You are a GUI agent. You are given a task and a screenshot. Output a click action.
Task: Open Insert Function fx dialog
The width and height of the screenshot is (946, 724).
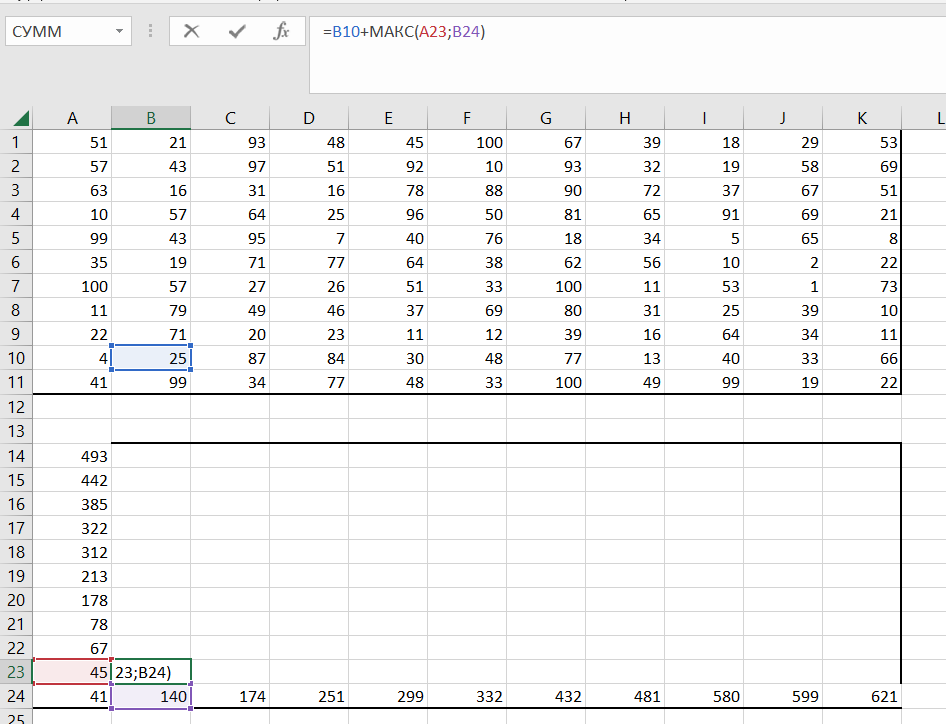281,32
